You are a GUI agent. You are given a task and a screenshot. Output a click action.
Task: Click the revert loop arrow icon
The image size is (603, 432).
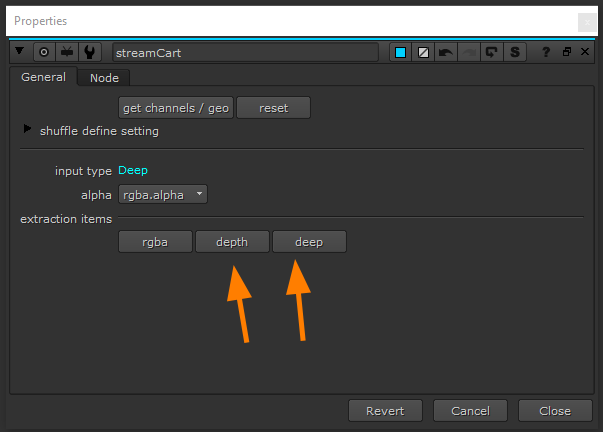[492, 52]
